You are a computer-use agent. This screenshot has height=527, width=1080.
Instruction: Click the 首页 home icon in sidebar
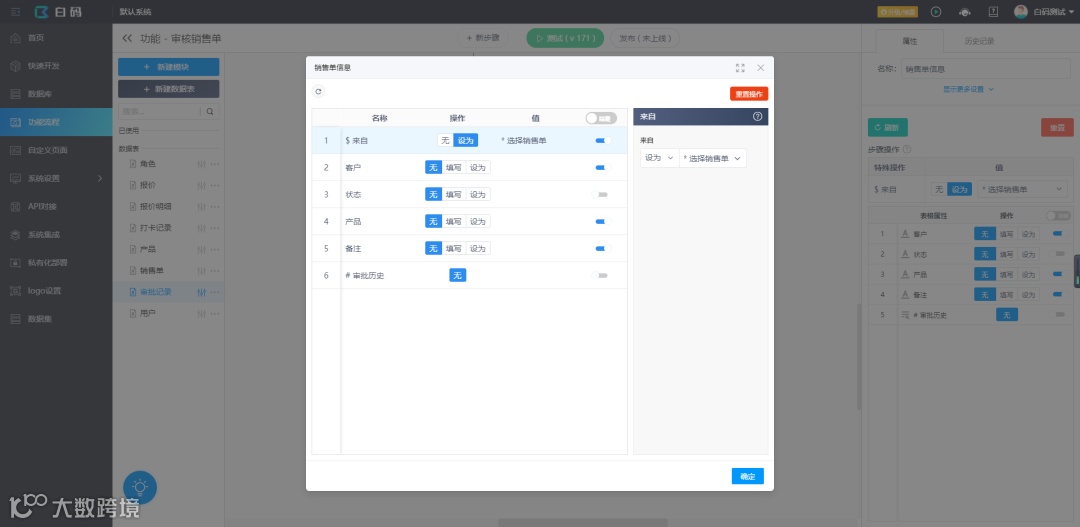pyautogui.click(x=15, y=38)
